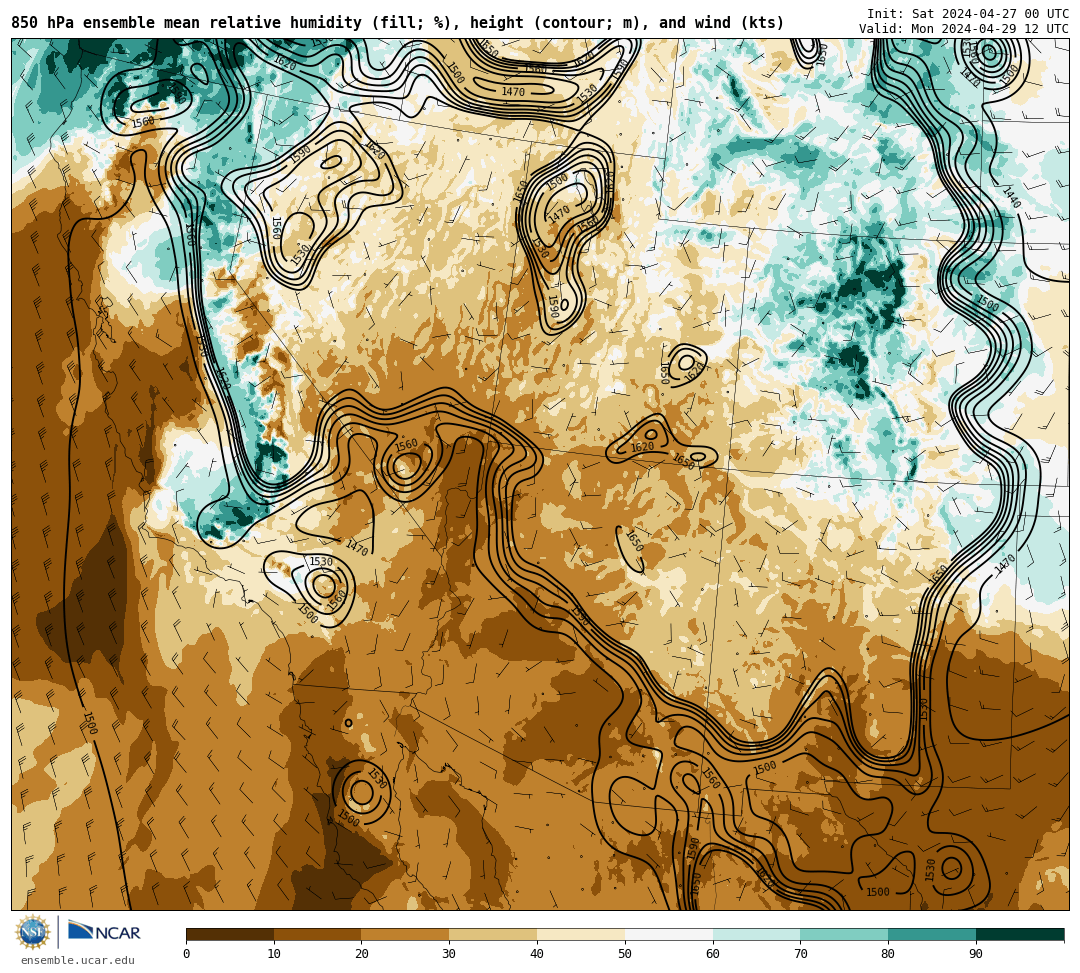
Task: Click the 30-40 tan colorbar segment
Action: coord(493,934)
